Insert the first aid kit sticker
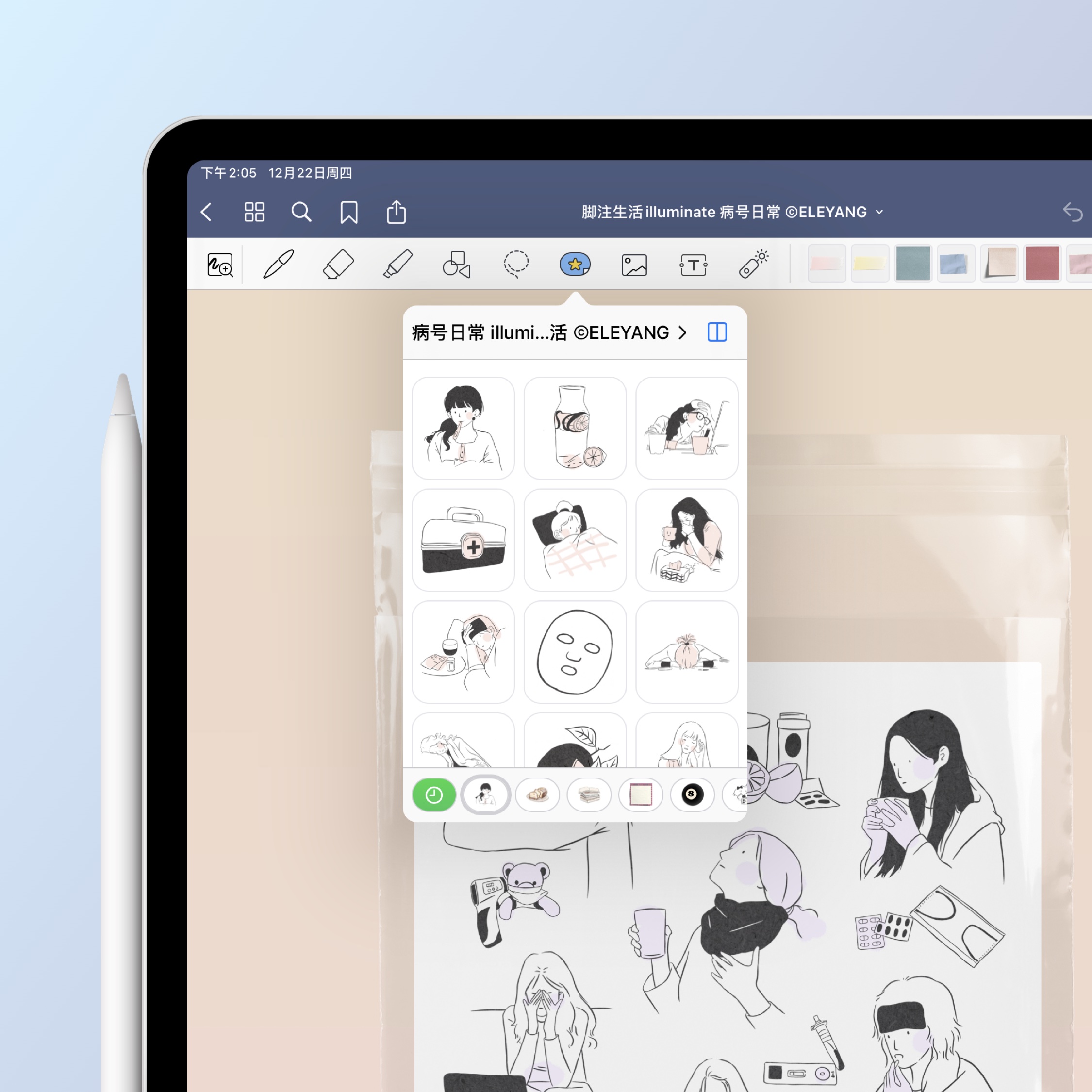The height and width of the screenshot is (1092, 1092). coord(463,540)
